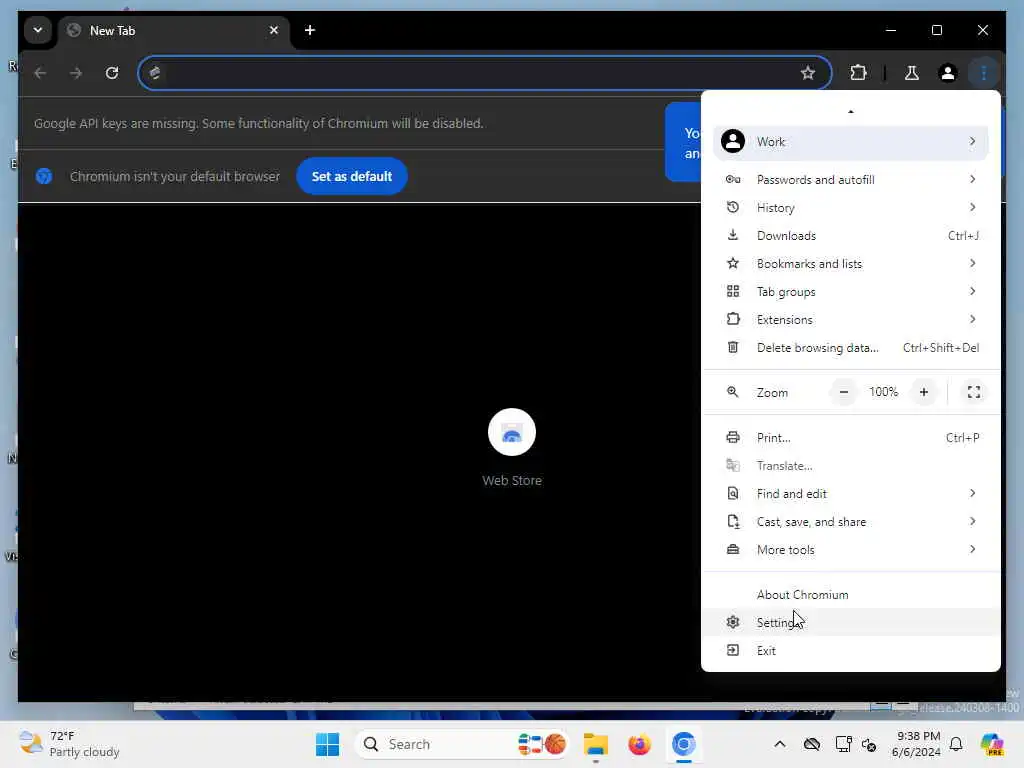The image size is (1024, 768).
Task: Launch Firefox from the taskbar
Action: point(639,744)
